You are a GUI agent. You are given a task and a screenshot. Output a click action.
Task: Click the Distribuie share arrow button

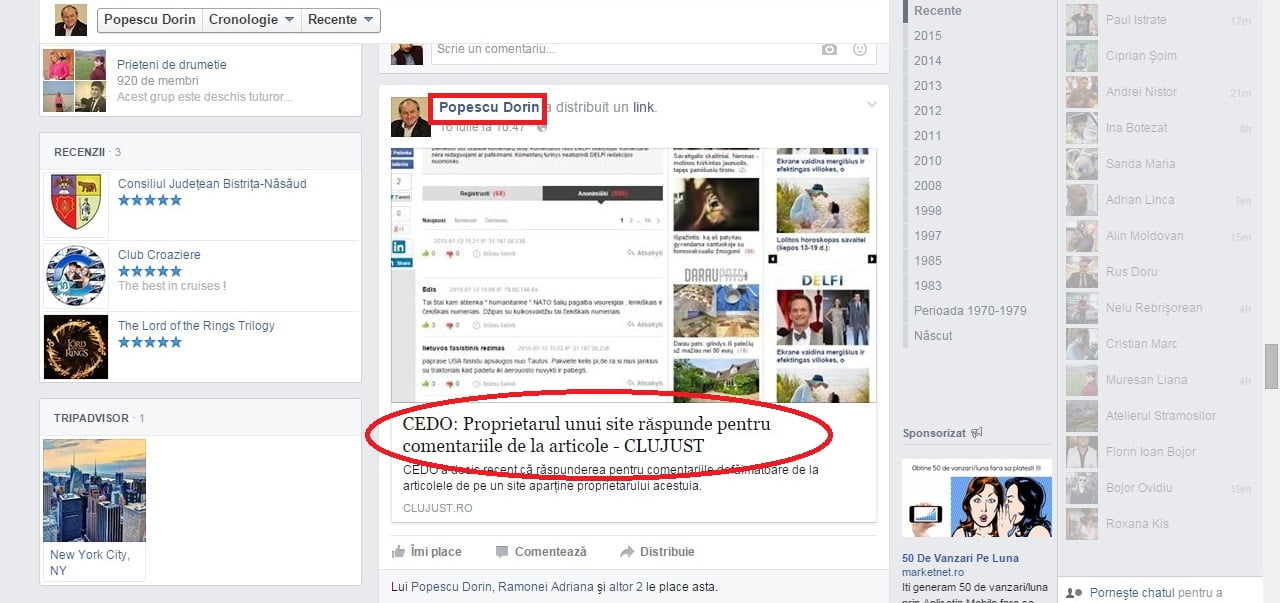click(x=657, y=551)
